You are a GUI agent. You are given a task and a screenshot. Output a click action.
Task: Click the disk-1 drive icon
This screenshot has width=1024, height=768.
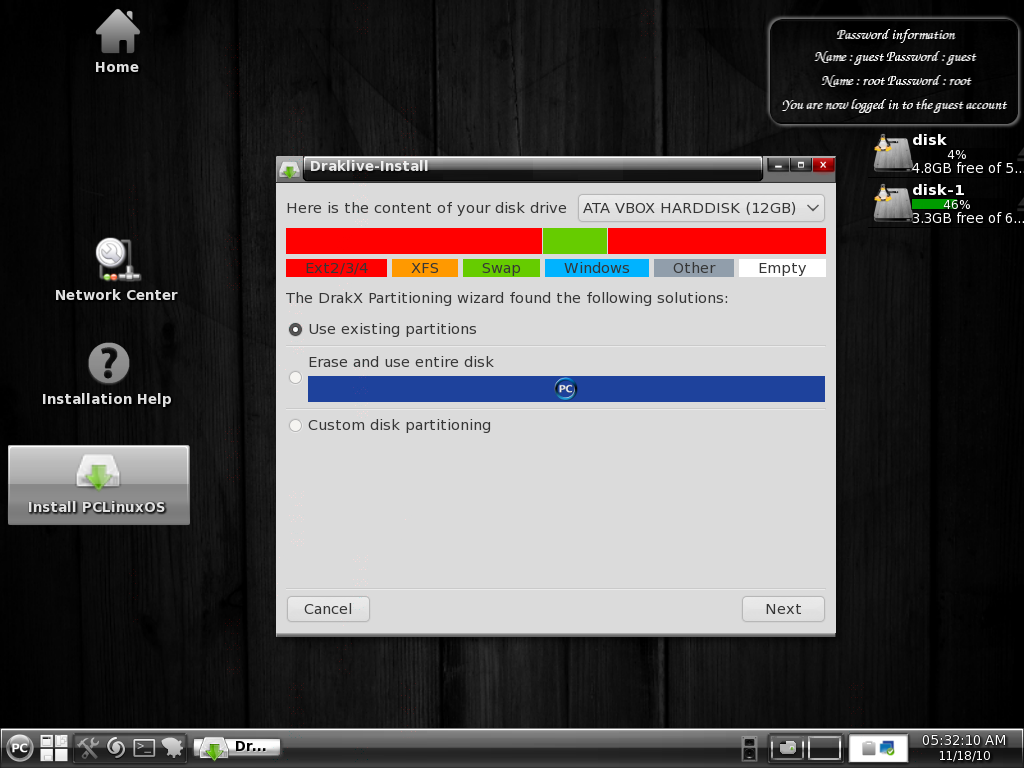[x=891, y=203]
